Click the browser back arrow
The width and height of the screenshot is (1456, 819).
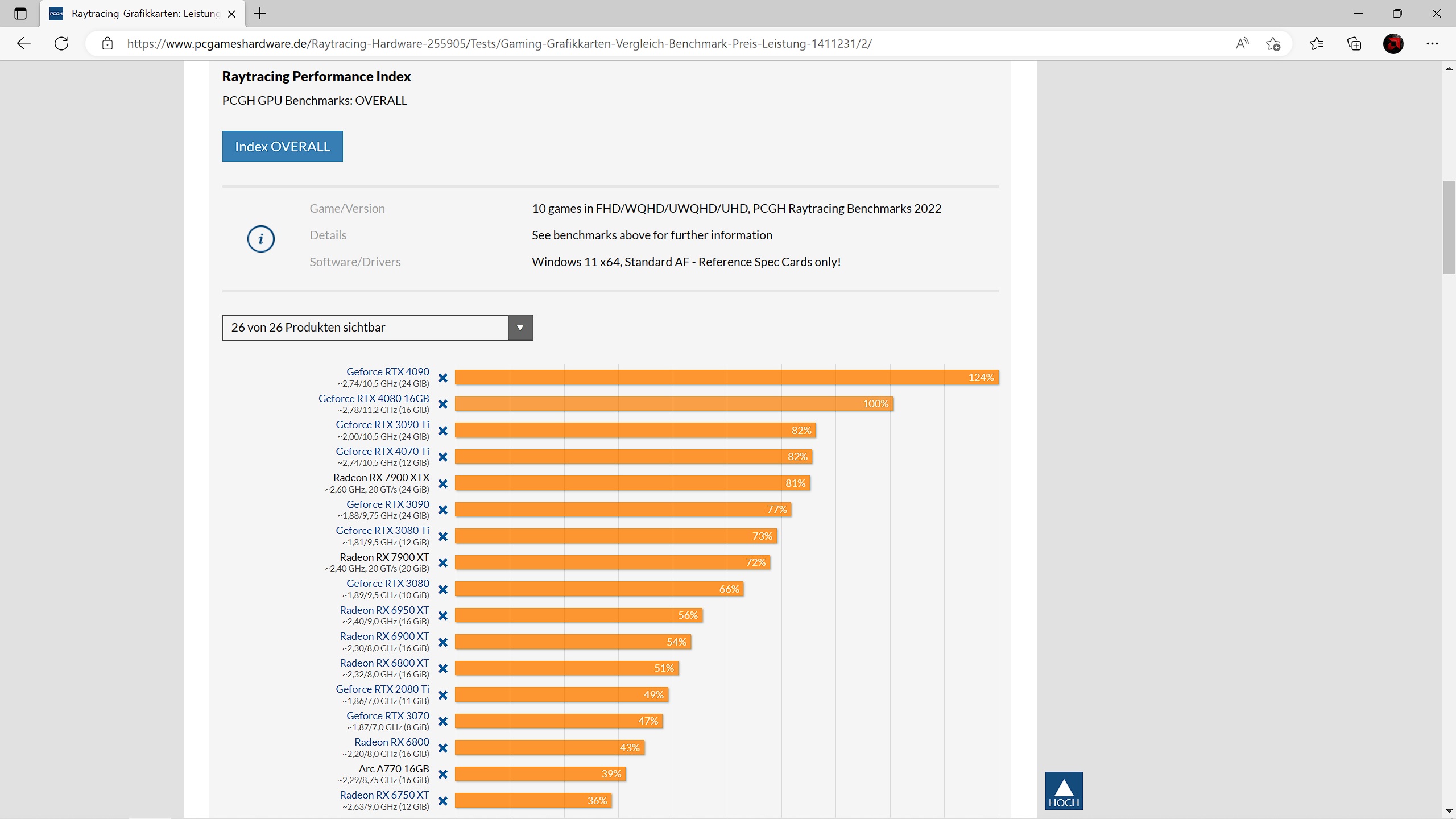(x=24, y=43)
